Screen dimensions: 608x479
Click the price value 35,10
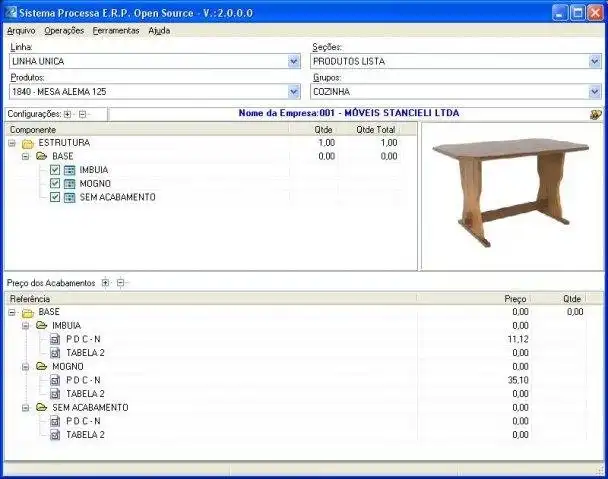point(518,380)
